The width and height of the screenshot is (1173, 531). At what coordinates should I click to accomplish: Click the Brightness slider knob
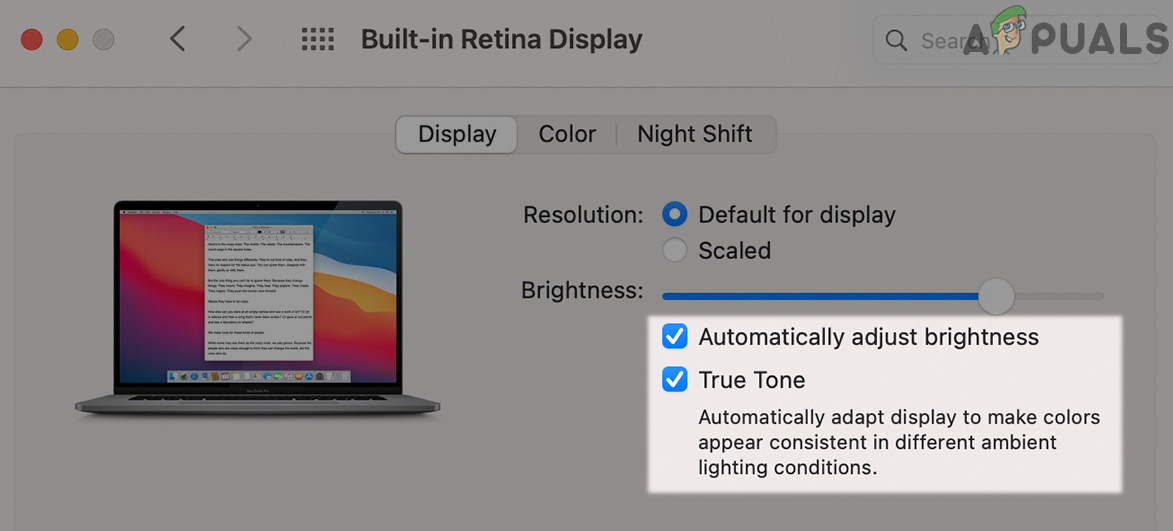point(995,296)
